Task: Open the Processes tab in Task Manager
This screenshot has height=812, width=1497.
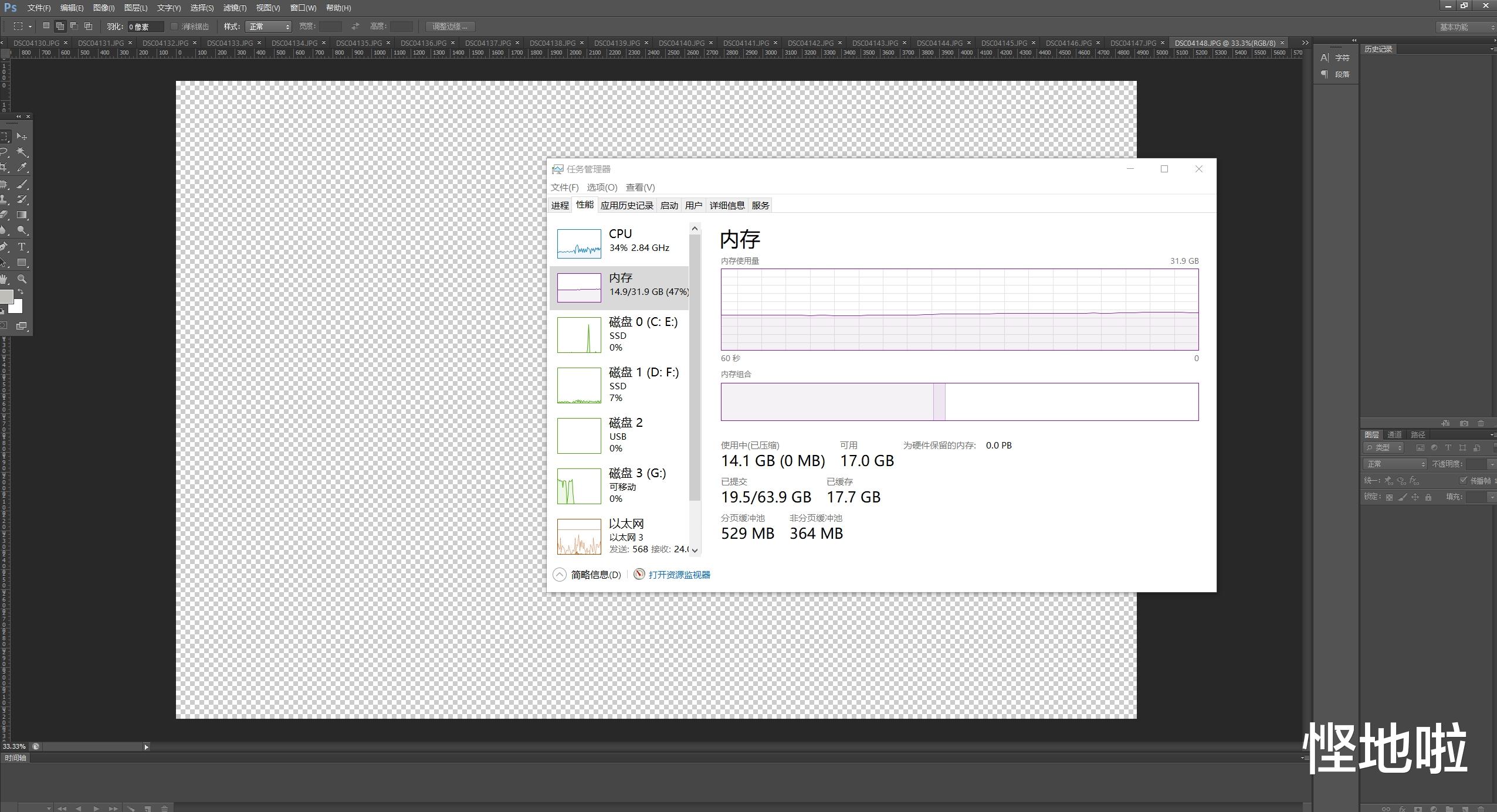Action: (560, 205)
